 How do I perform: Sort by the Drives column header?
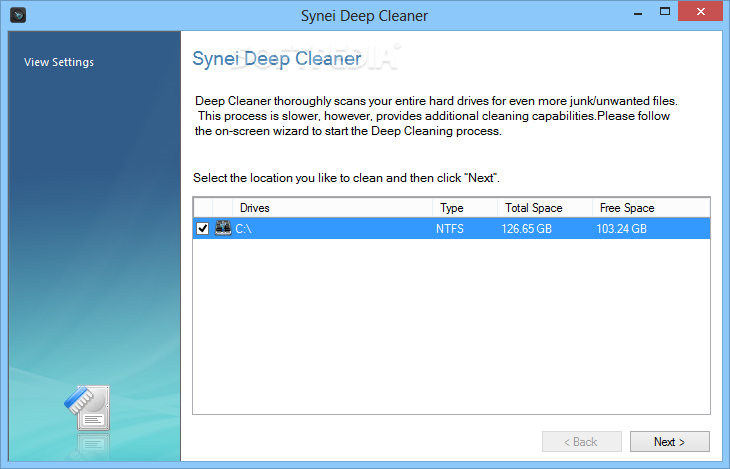point(332,208)
